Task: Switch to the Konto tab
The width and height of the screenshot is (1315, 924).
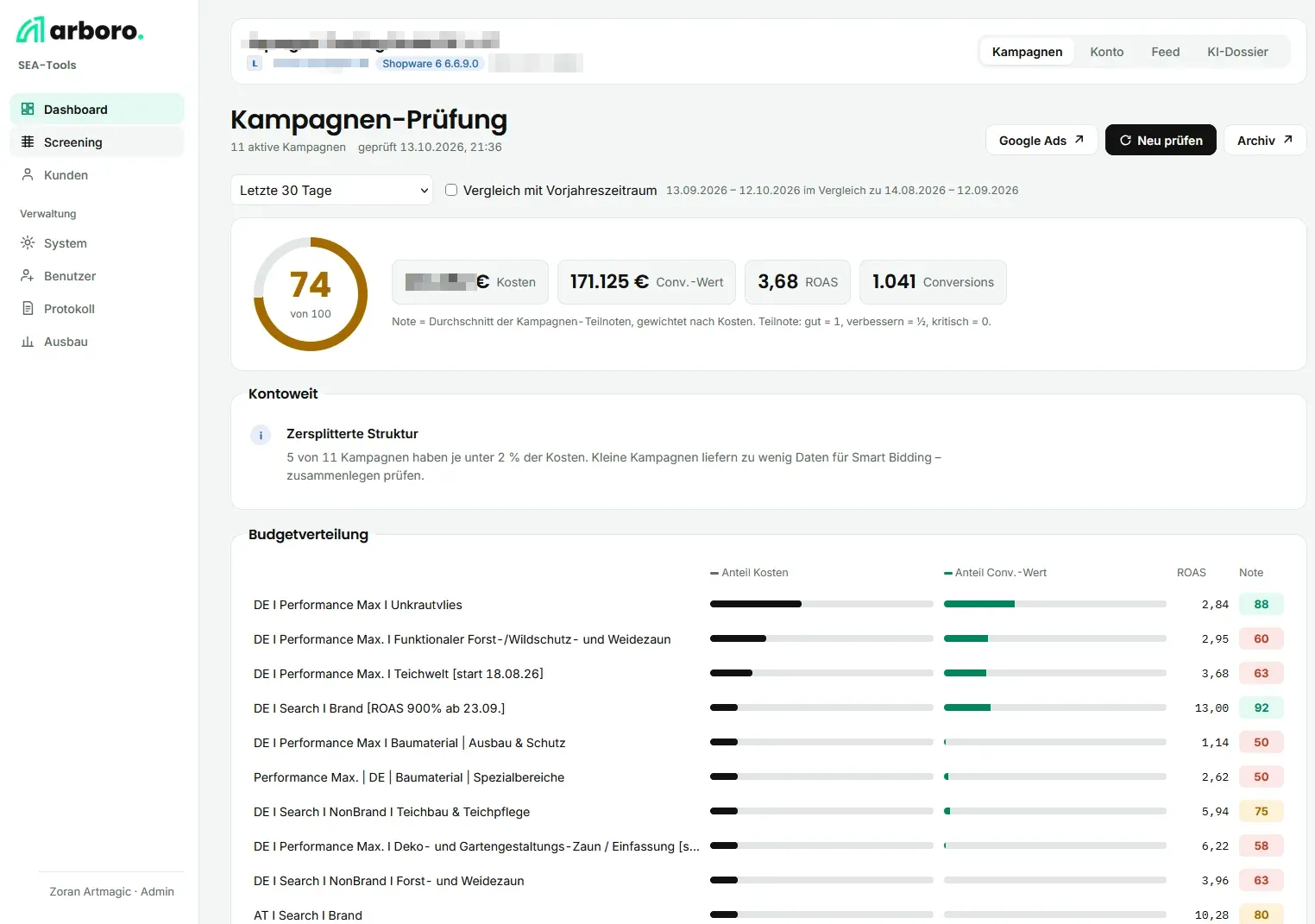Action: (1106, 52)
